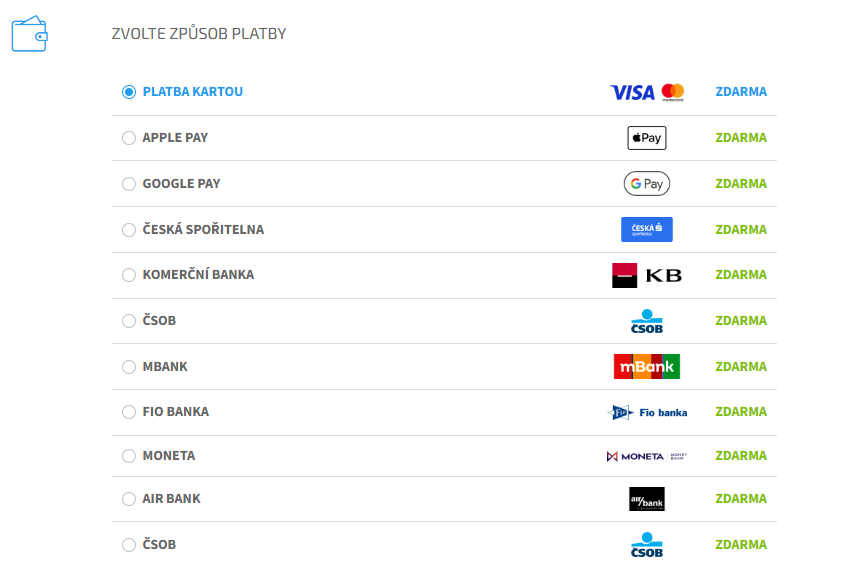Click the KB Komerční banka logo
The image size is (841, 574).
click(x=646, y=275)
